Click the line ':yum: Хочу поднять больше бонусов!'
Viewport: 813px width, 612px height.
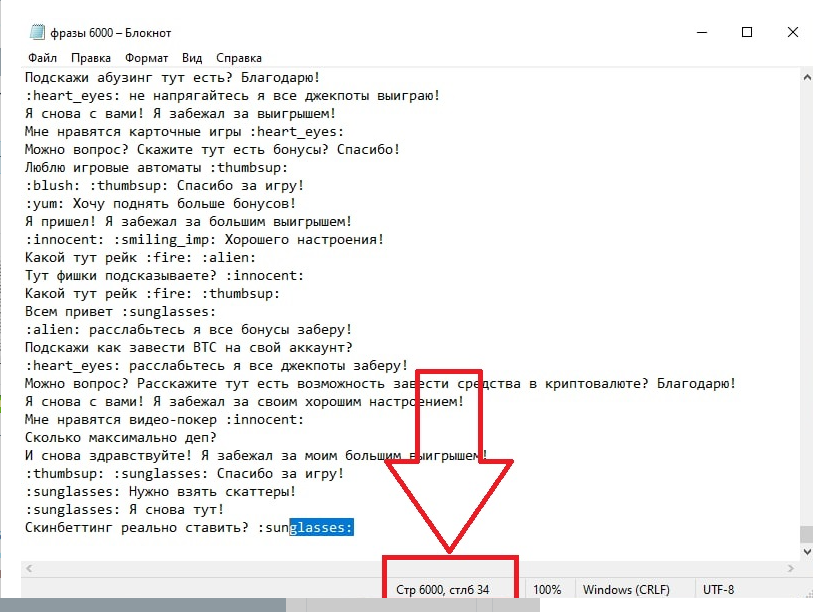point(161,204)
